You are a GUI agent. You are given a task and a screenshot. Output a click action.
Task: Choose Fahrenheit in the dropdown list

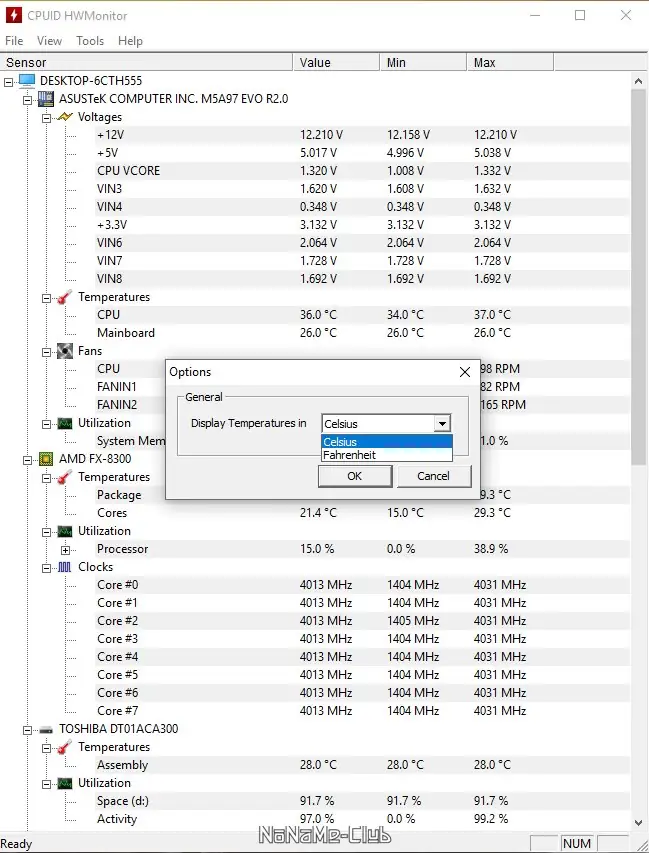click(x=387, y=455)
